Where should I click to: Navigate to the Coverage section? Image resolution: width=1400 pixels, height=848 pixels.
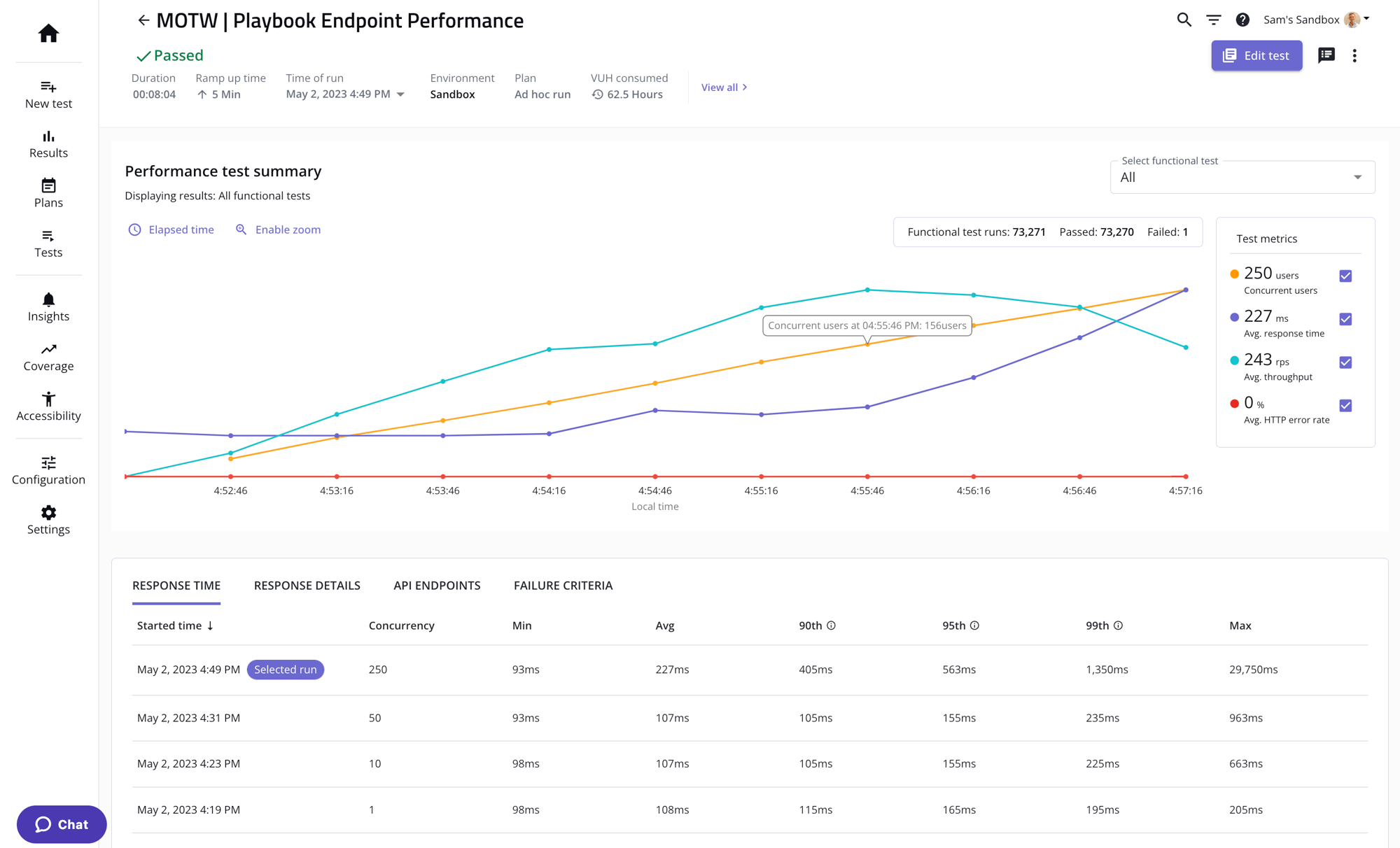tap(48, 355)
